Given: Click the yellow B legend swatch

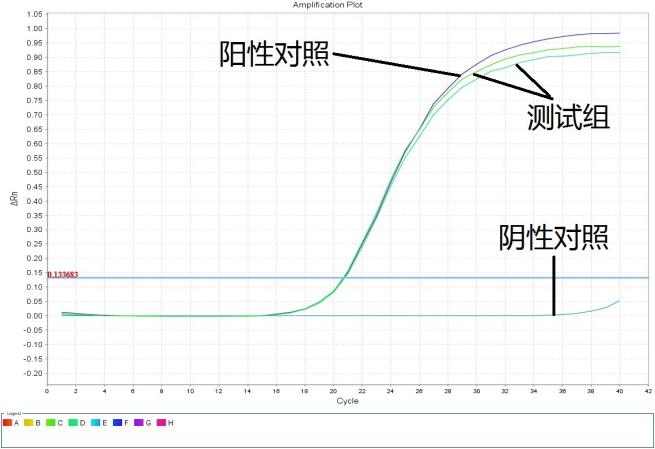Looking at the screenshot, I should pyautogui.click(x=29, y=423).
